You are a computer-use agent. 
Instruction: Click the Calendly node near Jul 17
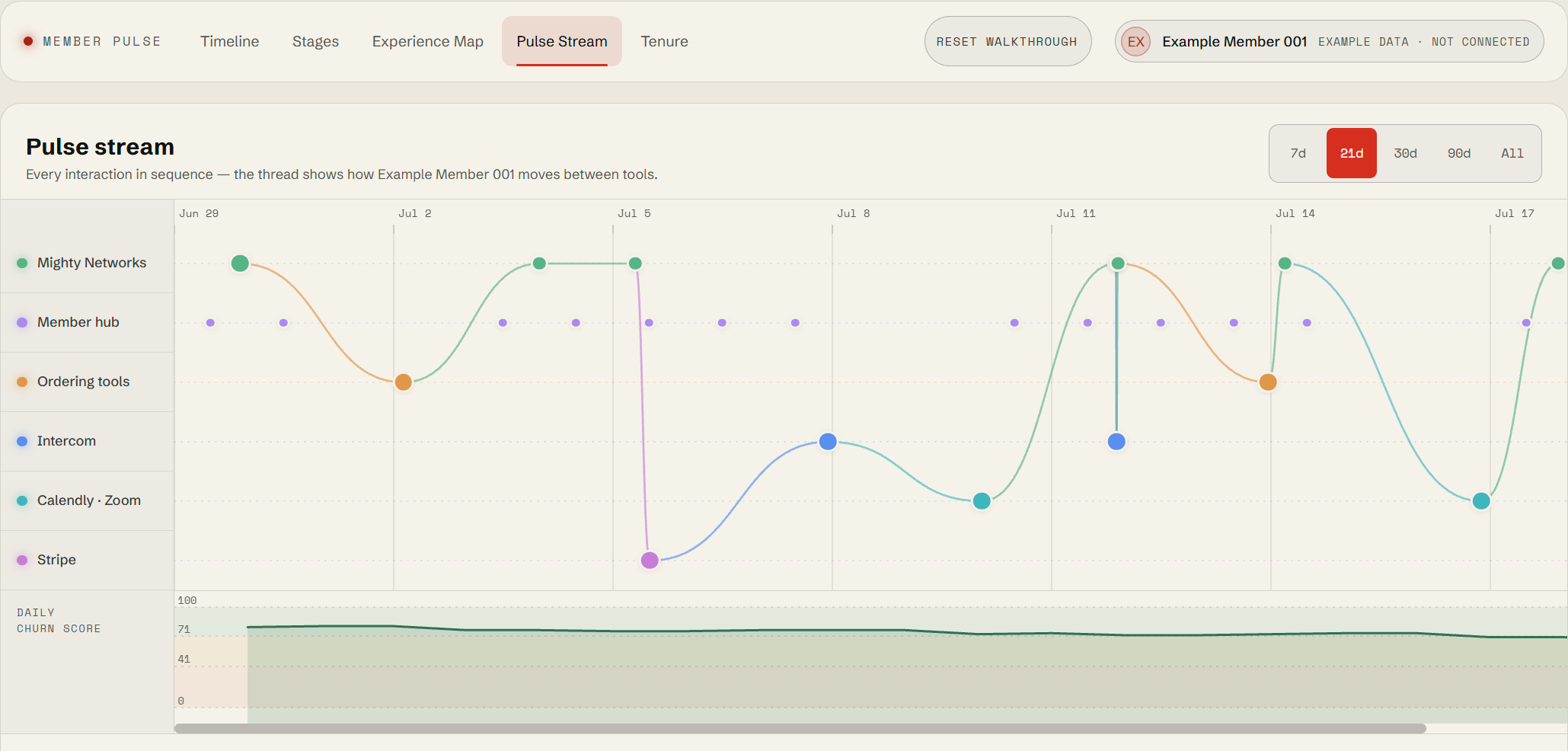(1481, 501)
